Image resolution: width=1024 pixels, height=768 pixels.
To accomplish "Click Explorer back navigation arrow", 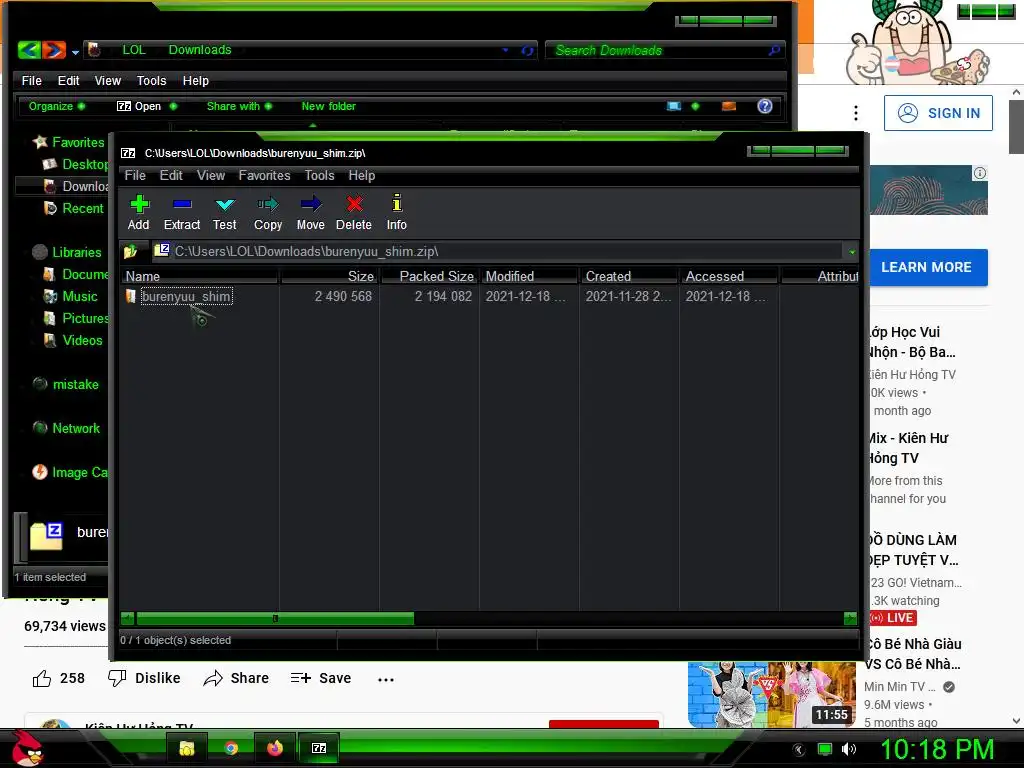I will point(29,50).
